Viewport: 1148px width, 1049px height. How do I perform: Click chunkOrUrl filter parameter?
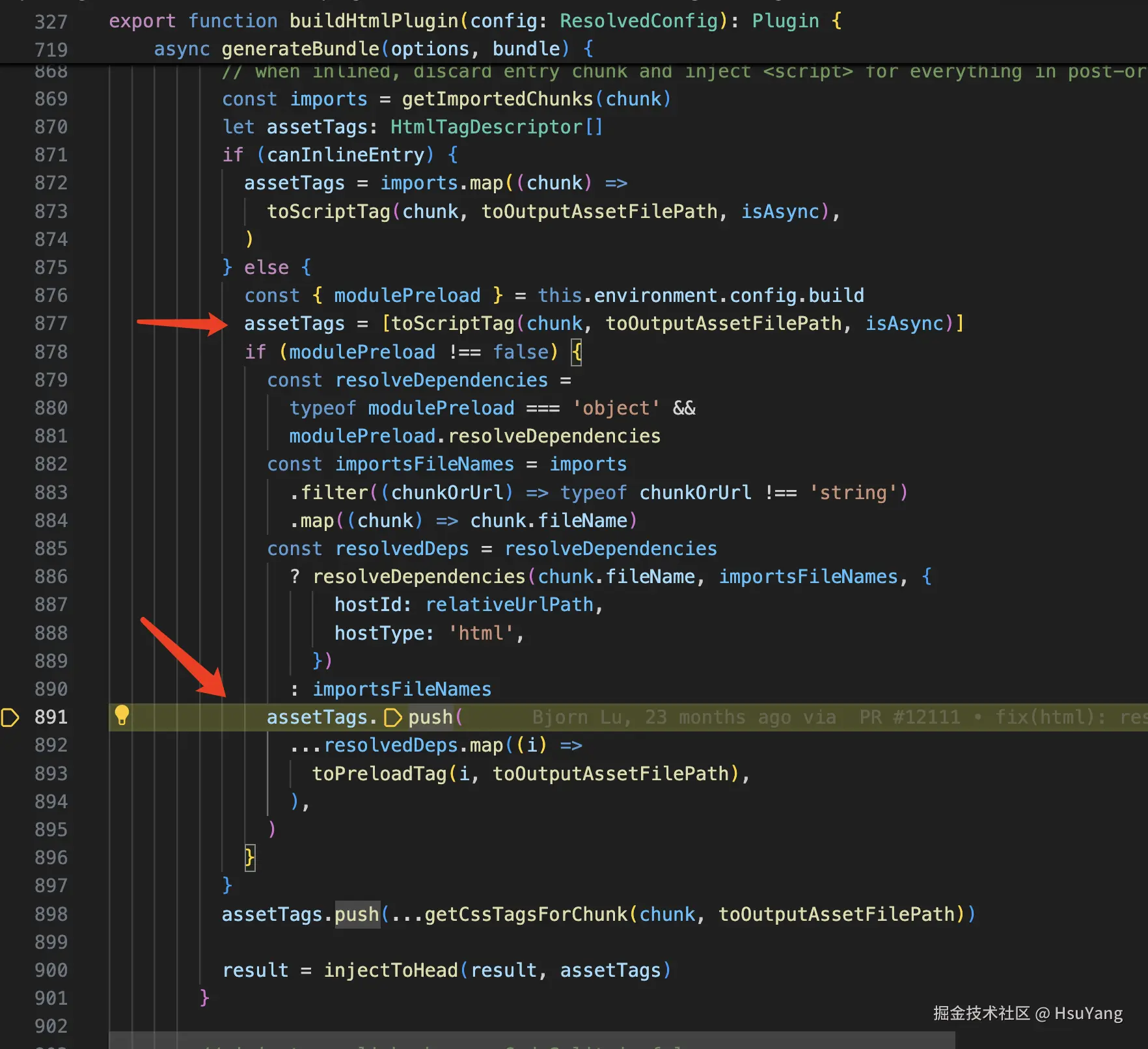[447, 493]
